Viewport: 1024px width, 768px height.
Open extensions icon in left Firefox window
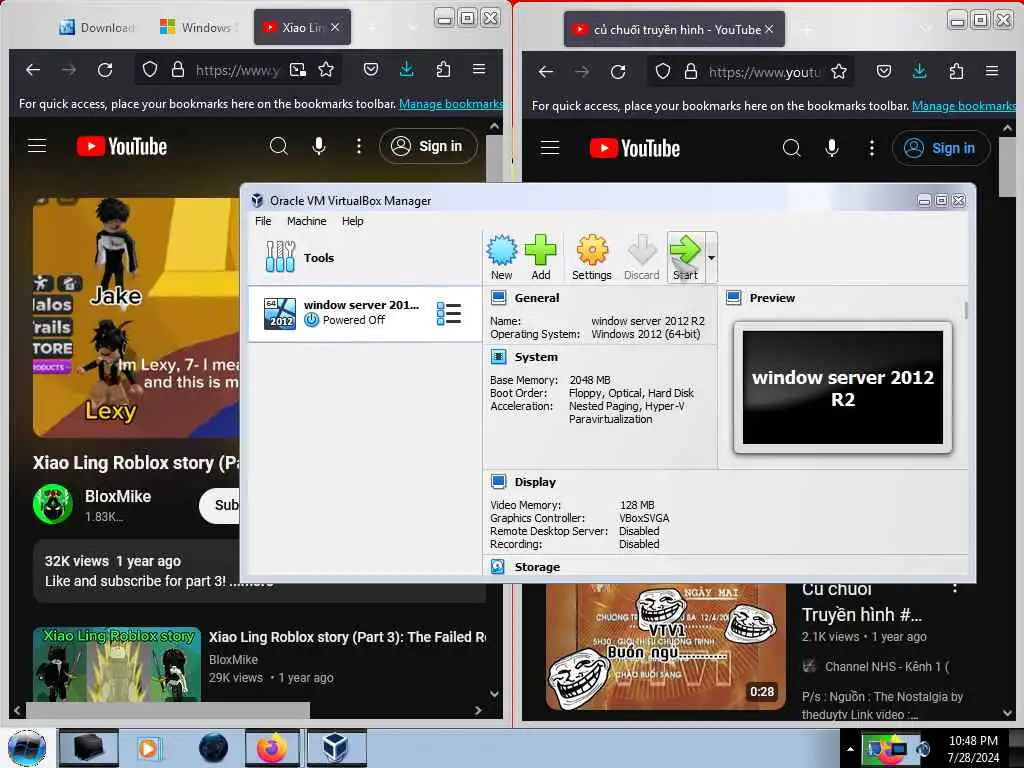coord(443,69)
